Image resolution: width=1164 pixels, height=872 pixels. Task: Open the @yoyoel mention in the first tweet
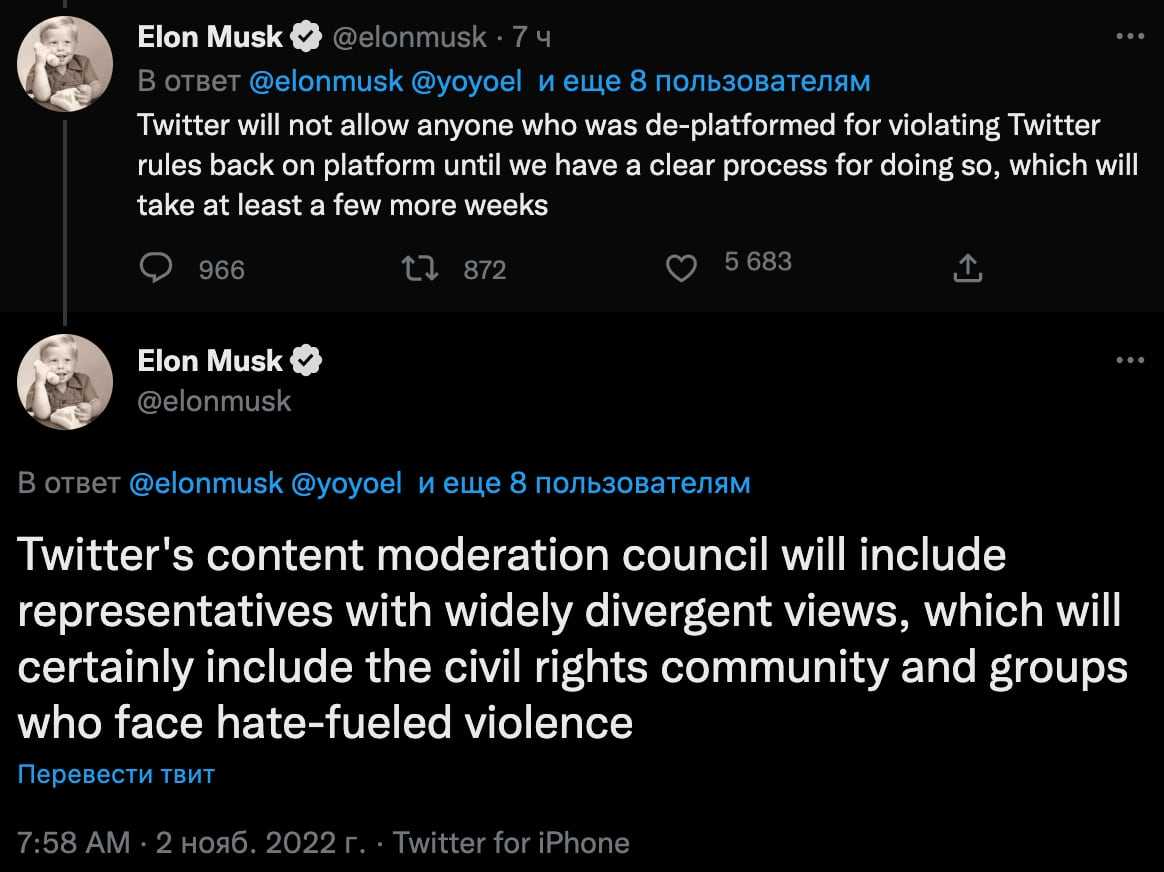click(466, 81)
